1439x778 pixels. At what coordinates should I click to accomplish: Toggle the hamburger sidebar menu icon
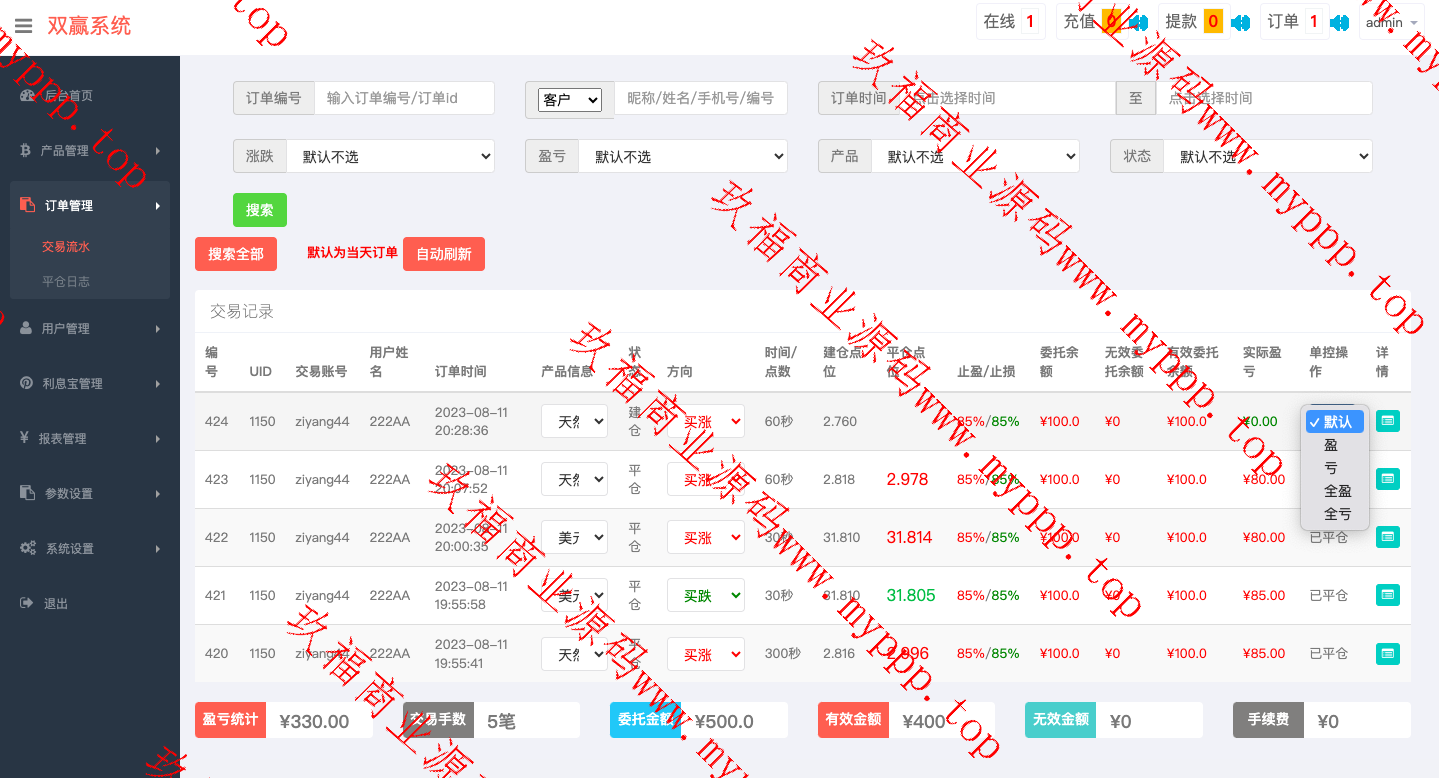click(24, 26)
